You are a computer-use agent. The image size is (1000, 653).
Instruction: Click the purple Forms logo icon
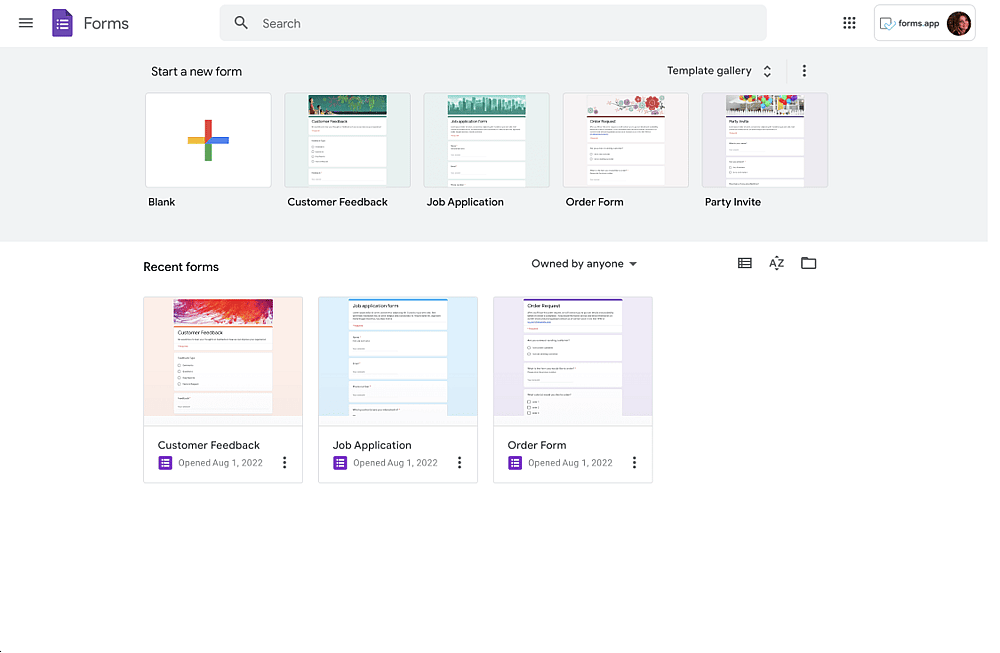62,24
